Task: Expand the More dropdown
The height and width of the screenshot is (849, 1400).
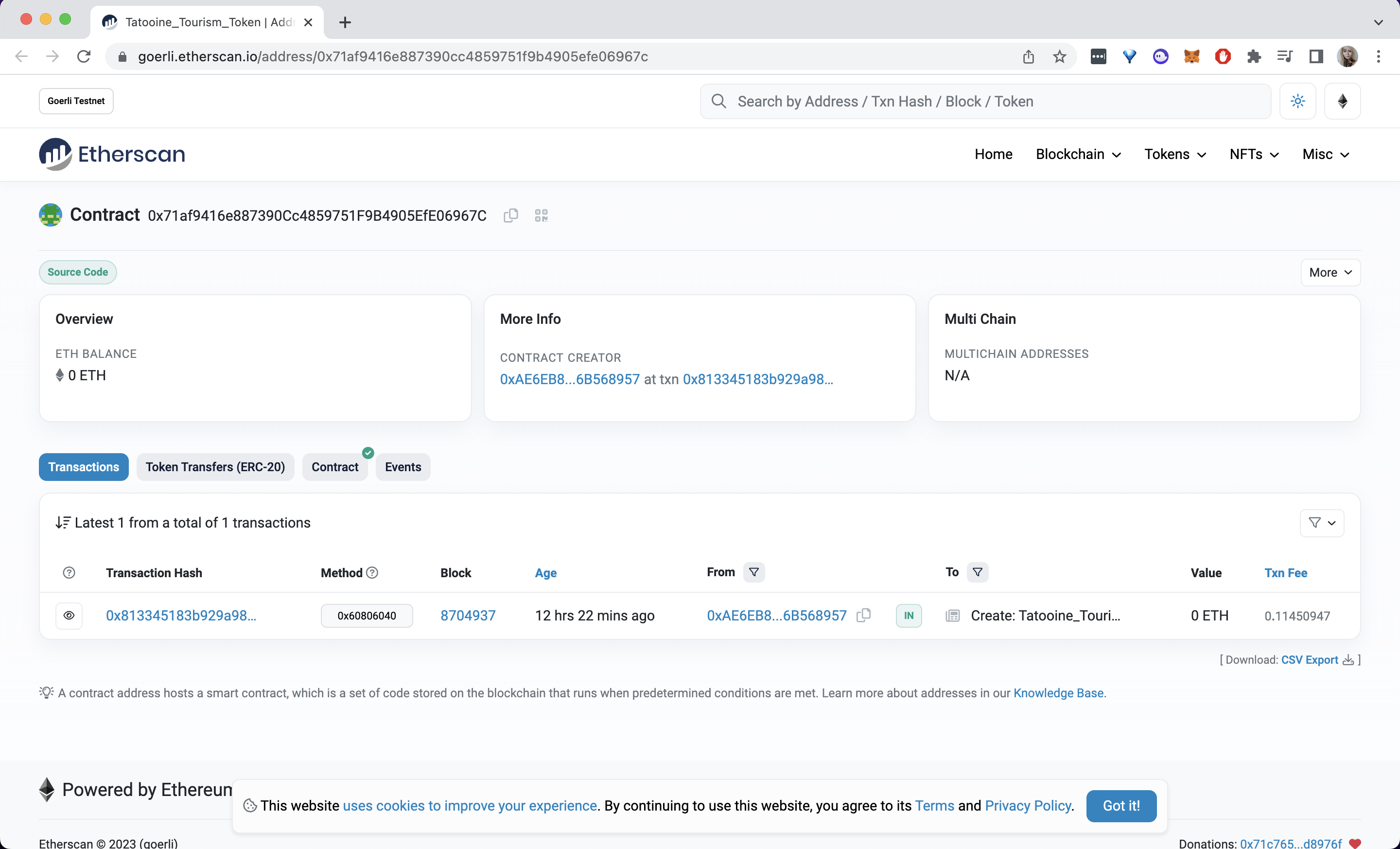Action: [1330, 272]
